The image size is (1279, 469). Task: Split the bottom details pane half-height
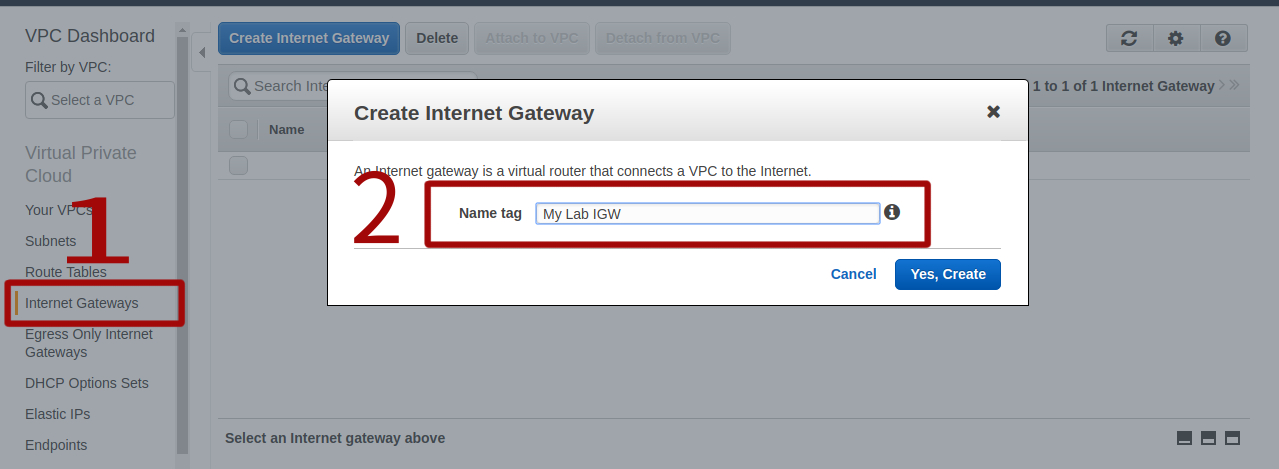click(1208, 438)
